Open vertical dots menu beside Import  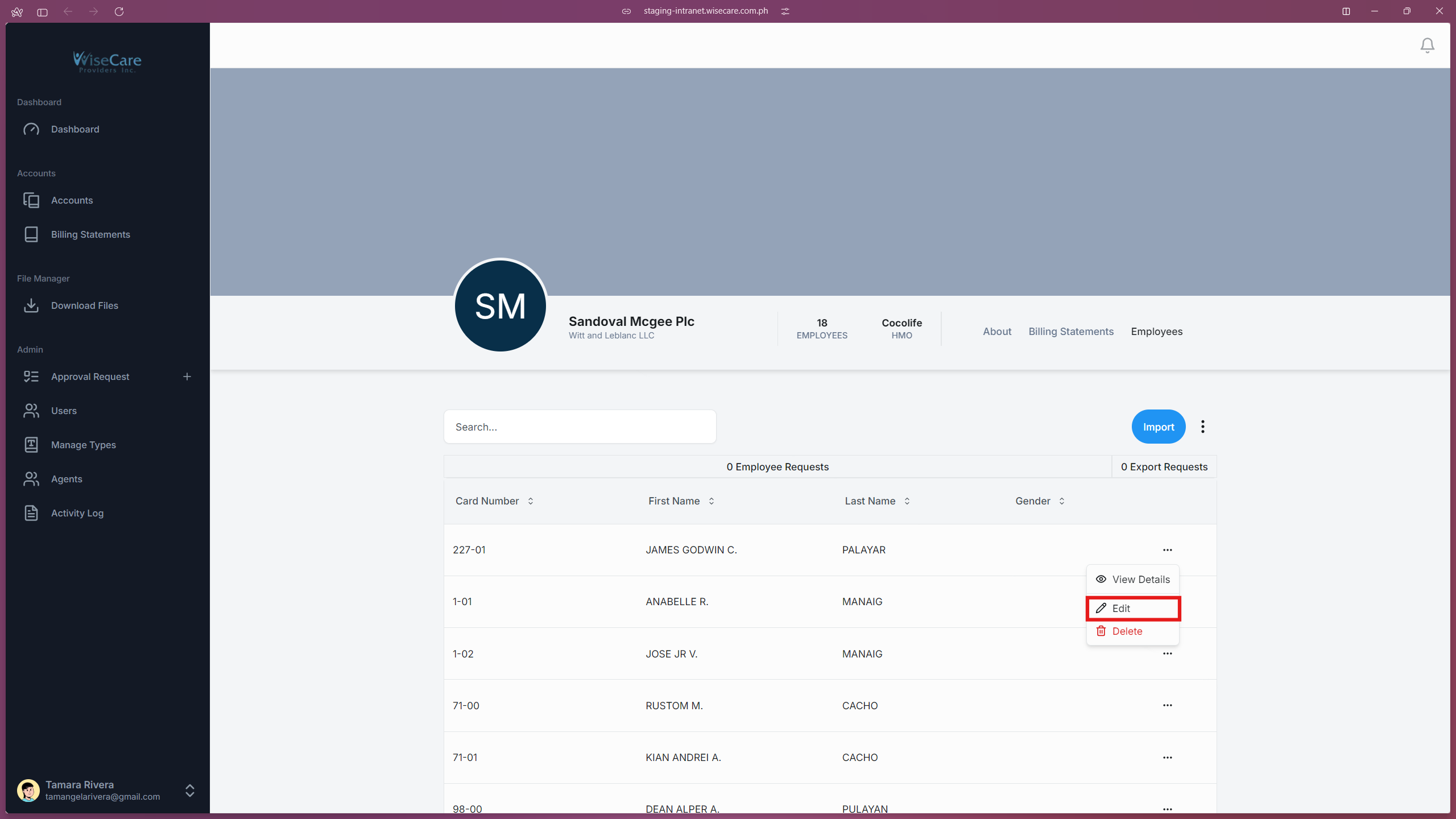(1202, 427)
